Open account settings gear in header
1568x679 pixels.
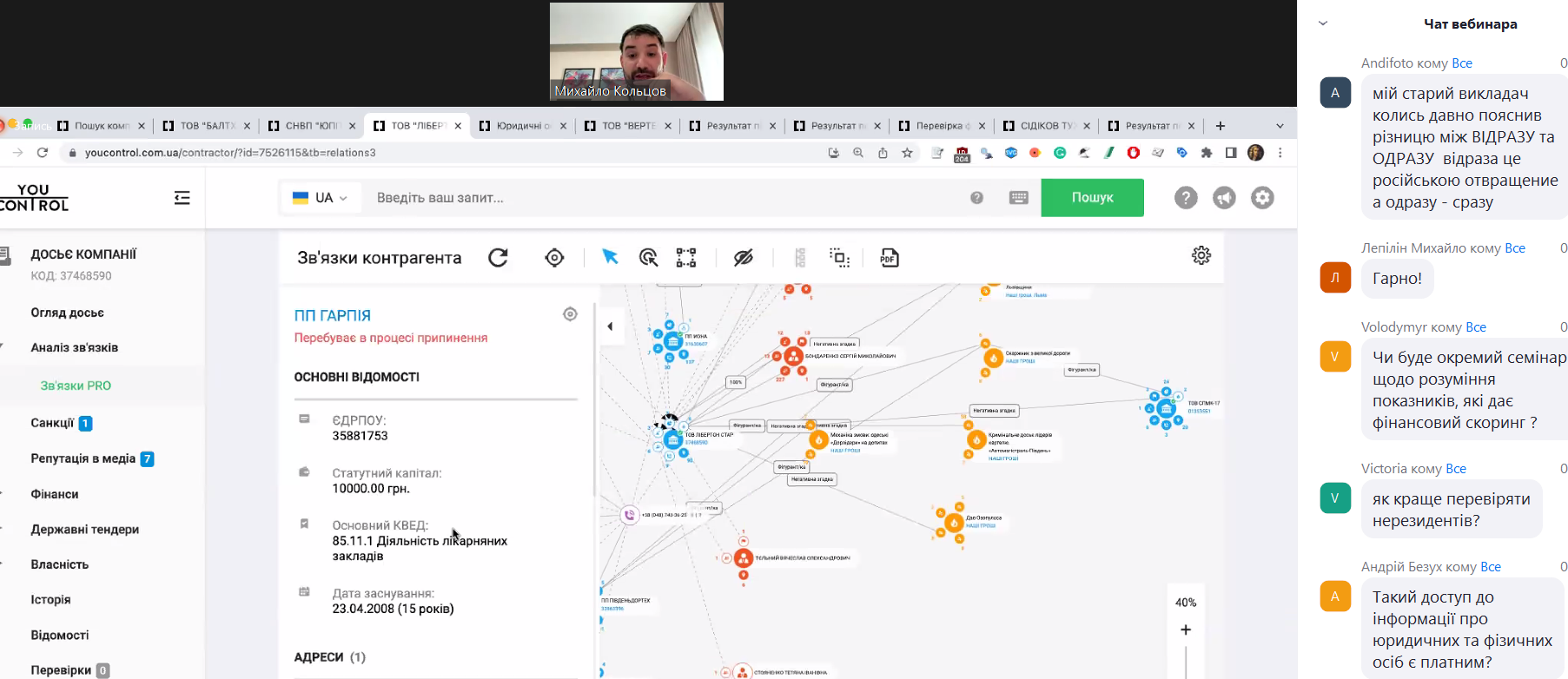pyautogui.click(x=1262, y=198)
